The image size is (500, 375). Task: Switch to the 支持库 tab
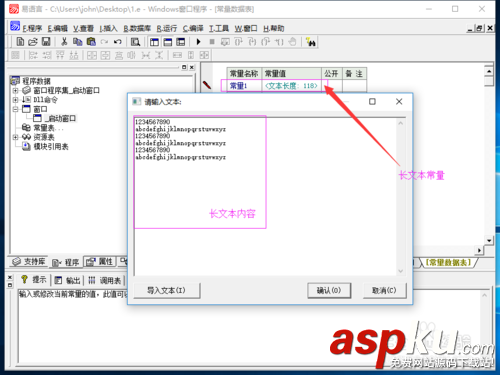pyautogui.click(x=28, y=262)
